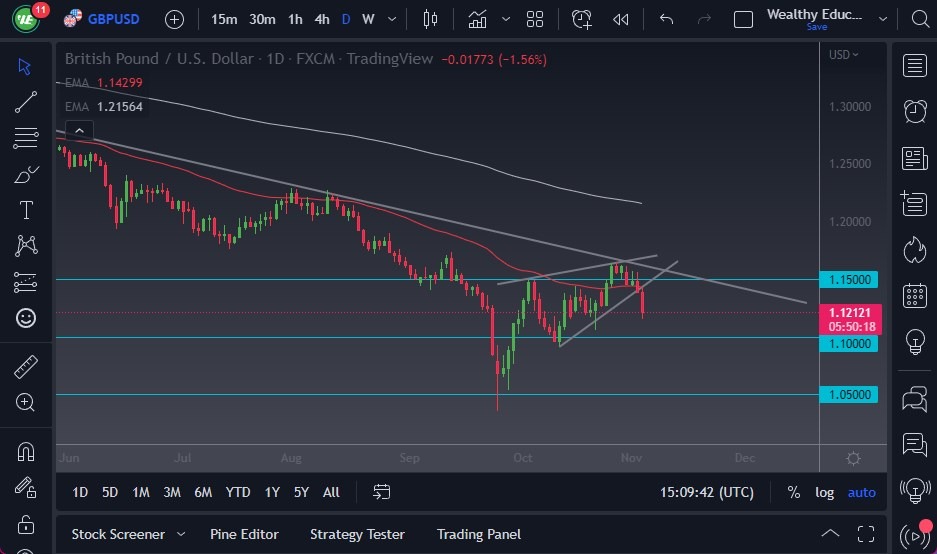Open the Ideas lightbulb icon
Viewport: 937px width, 554px height.
pos(914,342)
